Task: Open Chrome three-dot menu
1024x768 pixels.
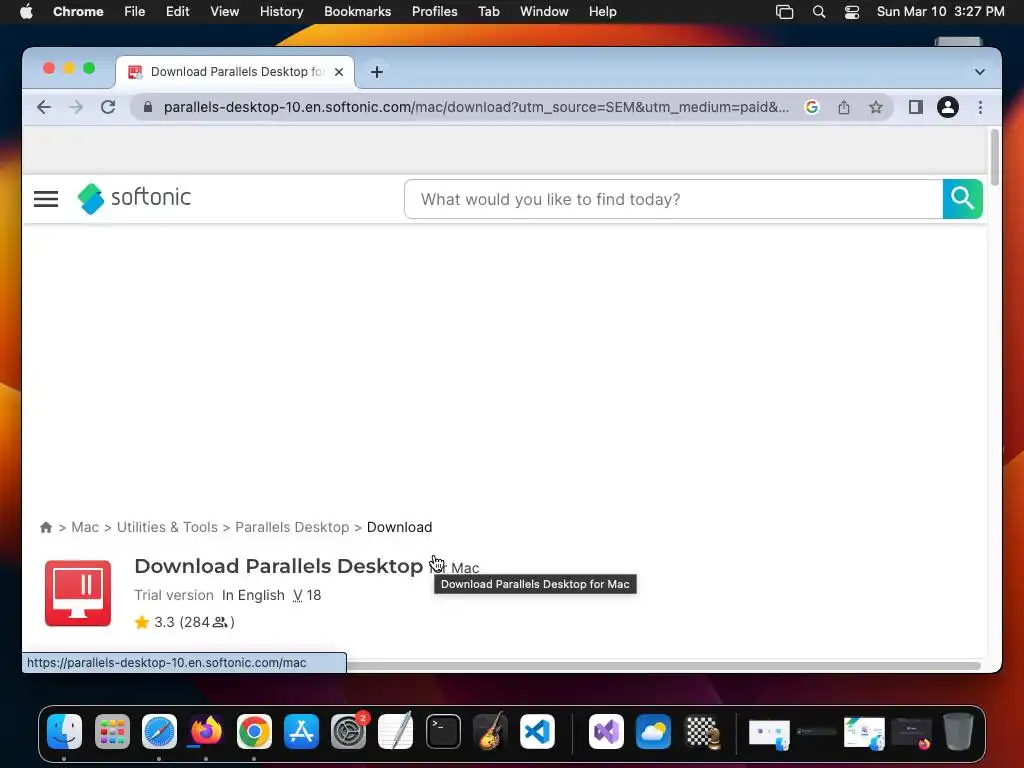Action: 980,107
